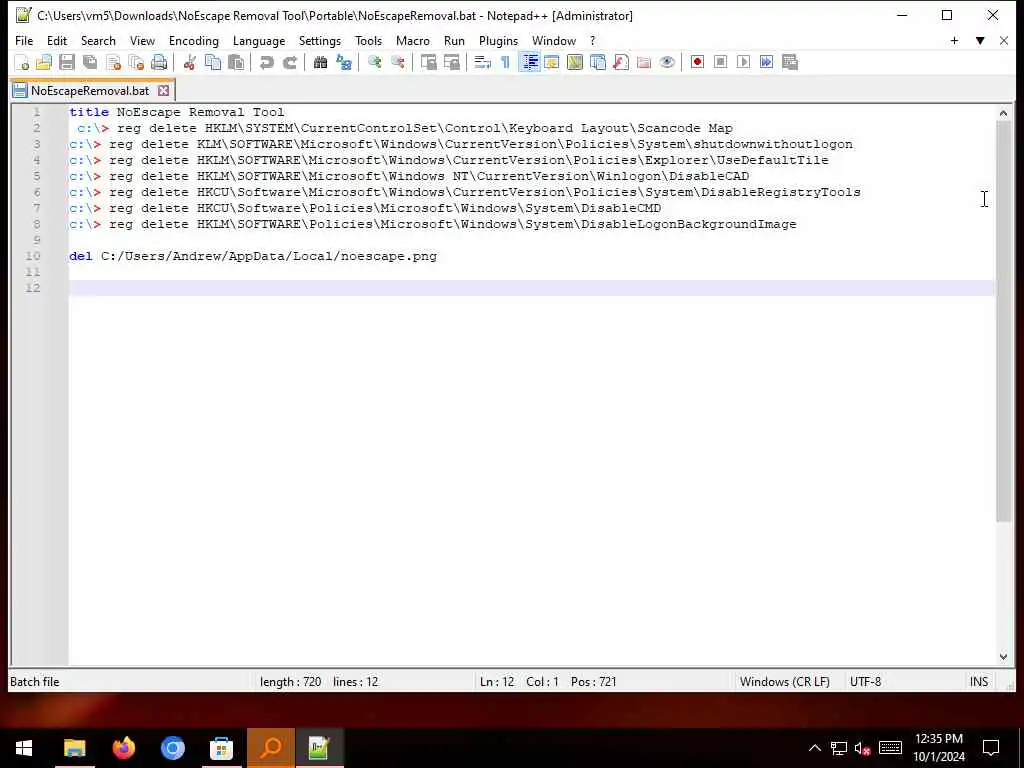Close current document using toolbar Close icon
The height and width of the screenshot is (768, 1024).
point(113,62)
